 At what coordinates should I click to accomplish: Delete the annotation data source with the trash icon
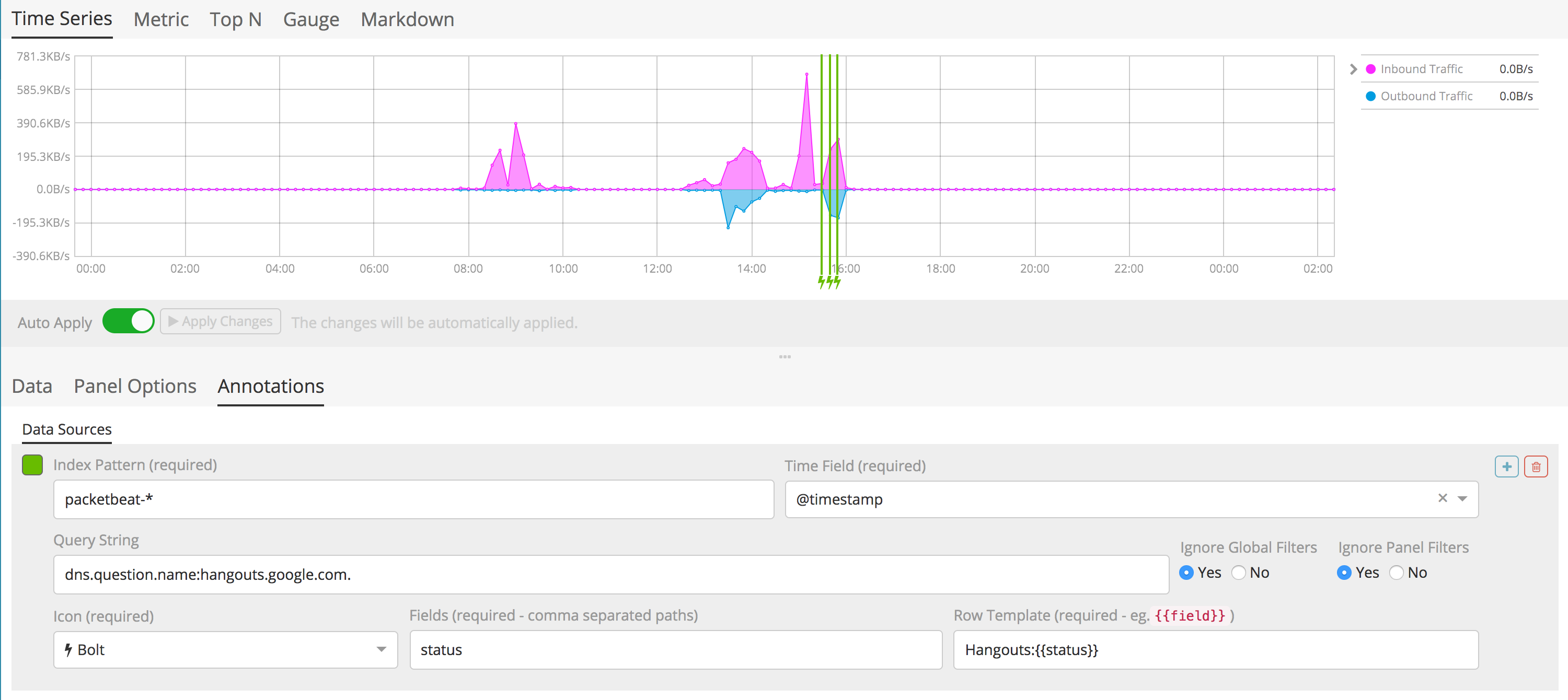pos(1537,466)
